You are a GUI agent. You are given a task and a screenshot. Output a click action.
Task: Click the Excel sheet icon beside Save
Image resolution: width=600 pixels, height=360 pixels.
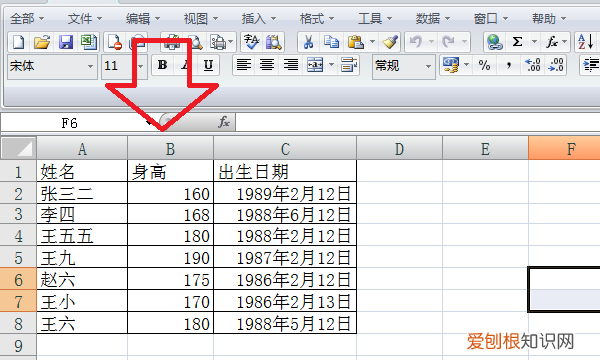coord(88,42)
